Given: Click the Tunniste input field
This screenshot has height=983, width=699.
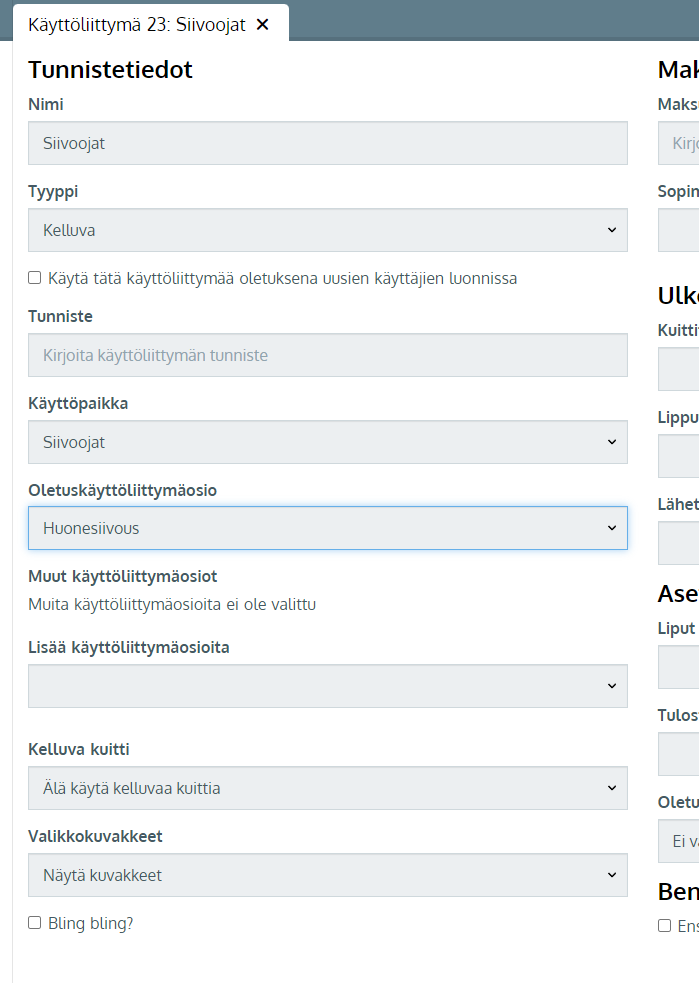Looking at the screenshot, I should pos(328,355).
